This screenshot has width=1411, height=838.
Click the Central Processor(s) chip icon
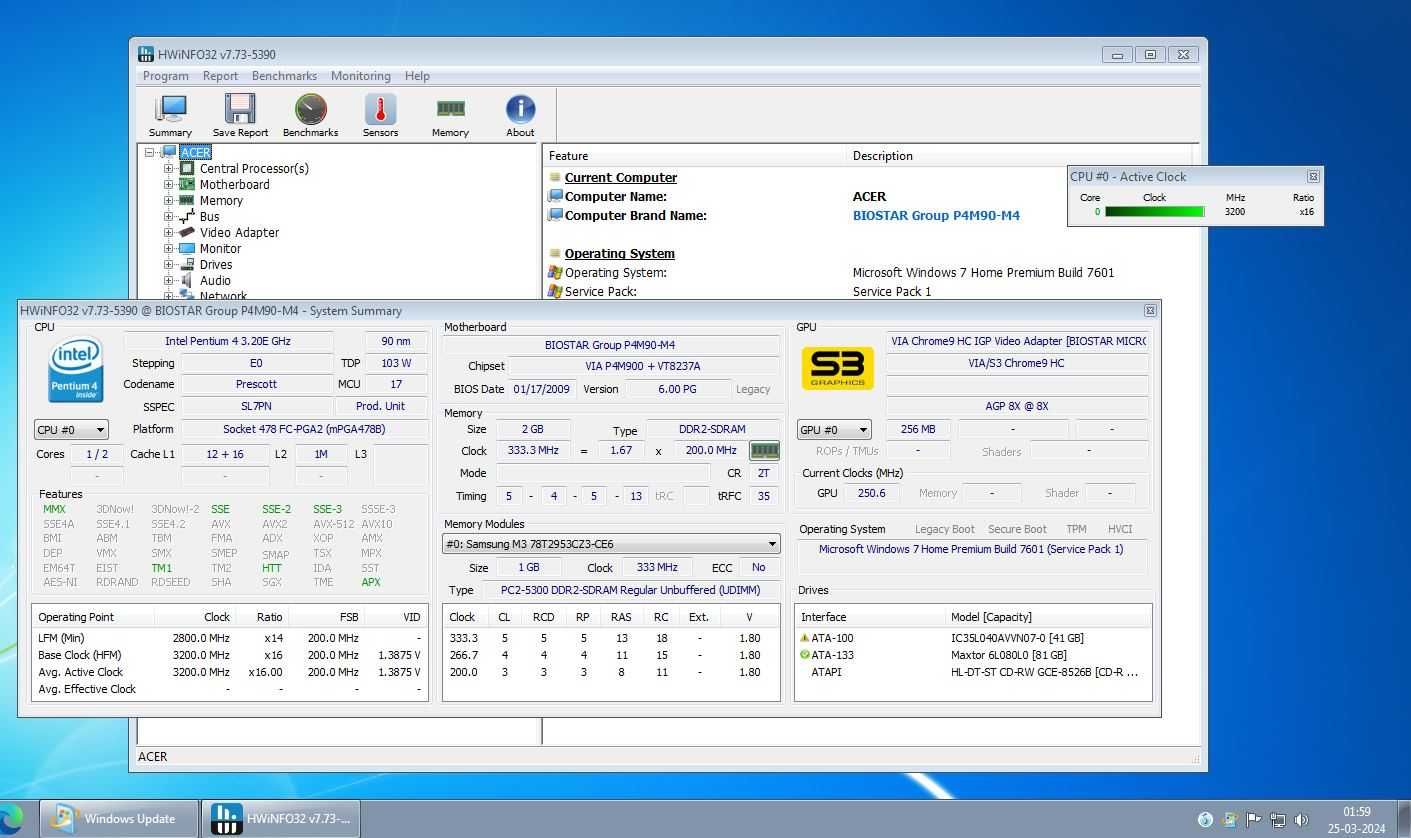186,168
